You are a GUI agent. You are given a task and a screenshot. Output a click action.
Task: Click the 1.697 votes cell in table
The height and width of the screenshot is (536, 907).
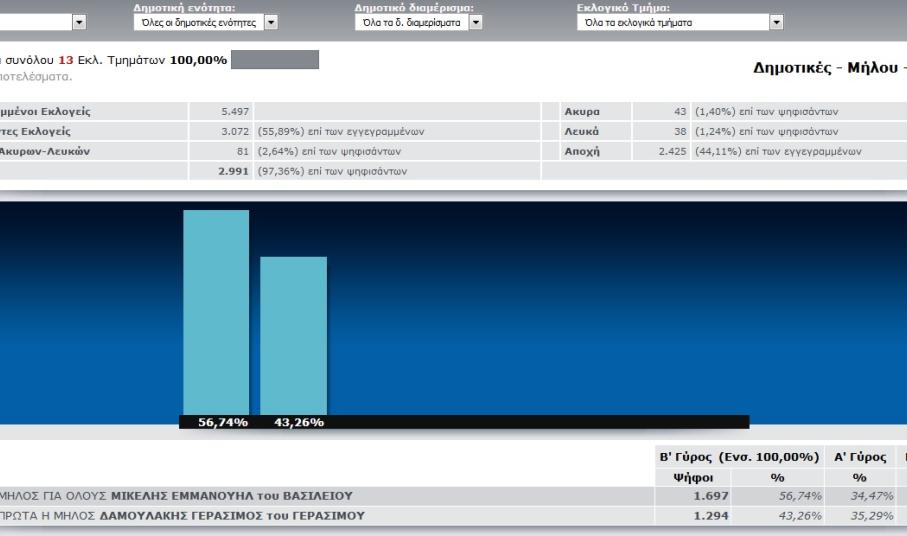(x=710, y=496)
